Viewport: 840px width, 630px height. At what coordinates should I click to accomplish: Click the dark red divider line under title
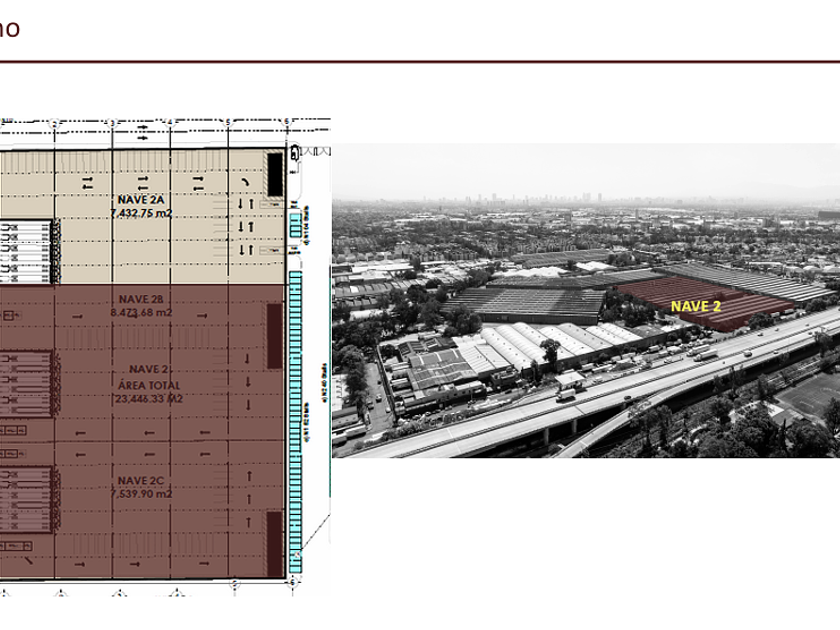[420, 62]
